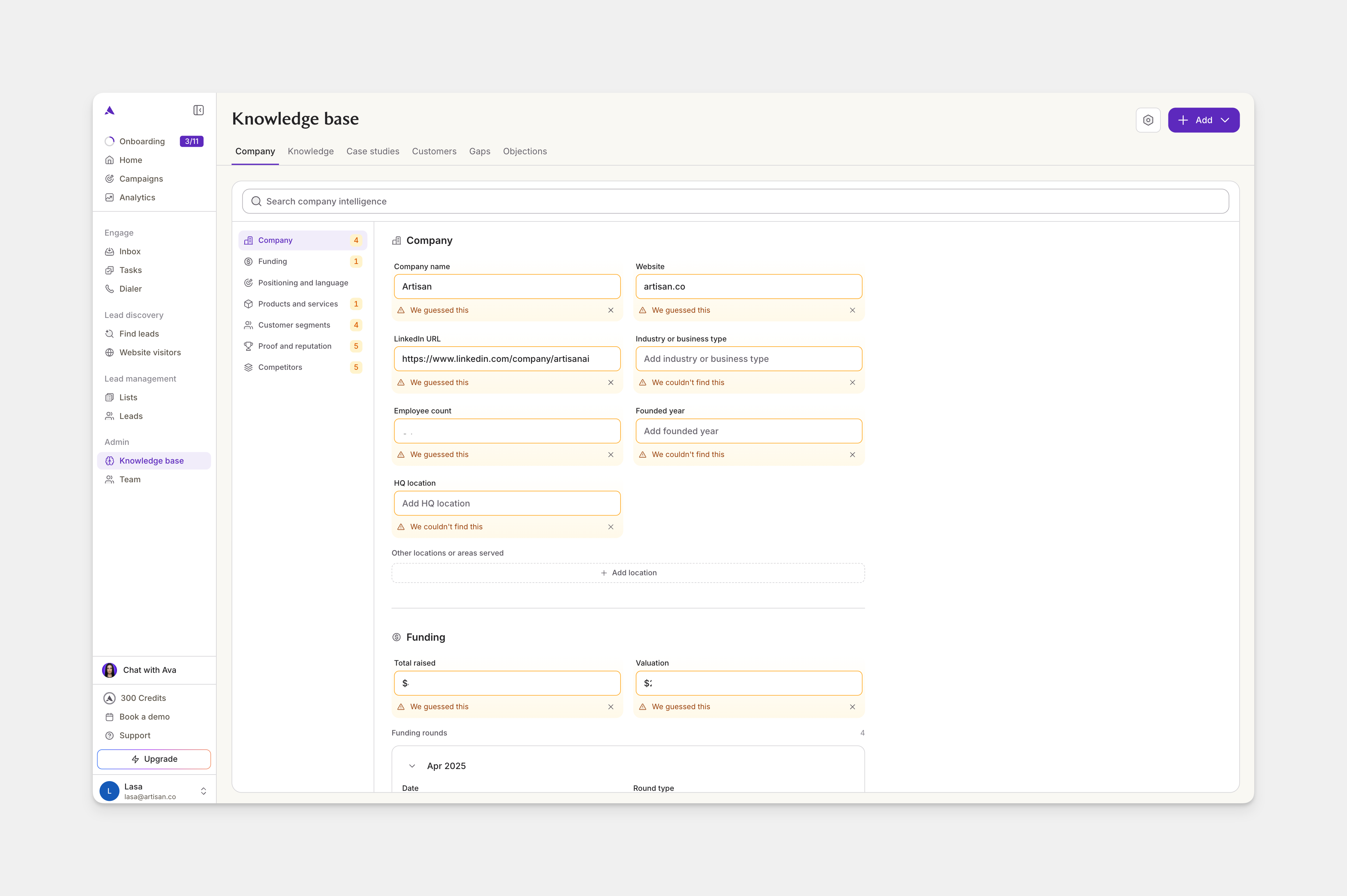The image size is (1347, 896).
Task: Switch to the Case studies tab
Action: 373,152
